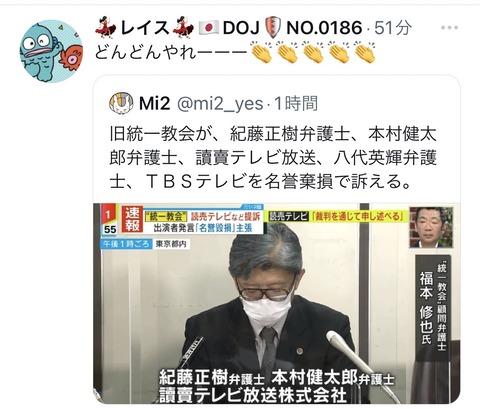Viewport: 480px width, 409px height.
Task: Open the fish character profile avatar
Action: pyautogui.click(x=51, y=51)
